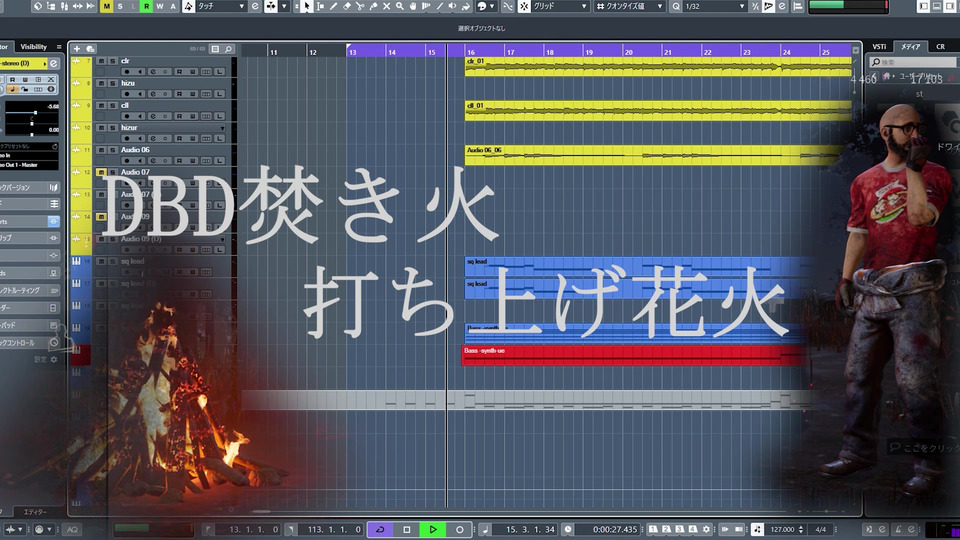Open the track list search magnifier
The height and width of the screenshot is (540, 960).
(228, 48)
